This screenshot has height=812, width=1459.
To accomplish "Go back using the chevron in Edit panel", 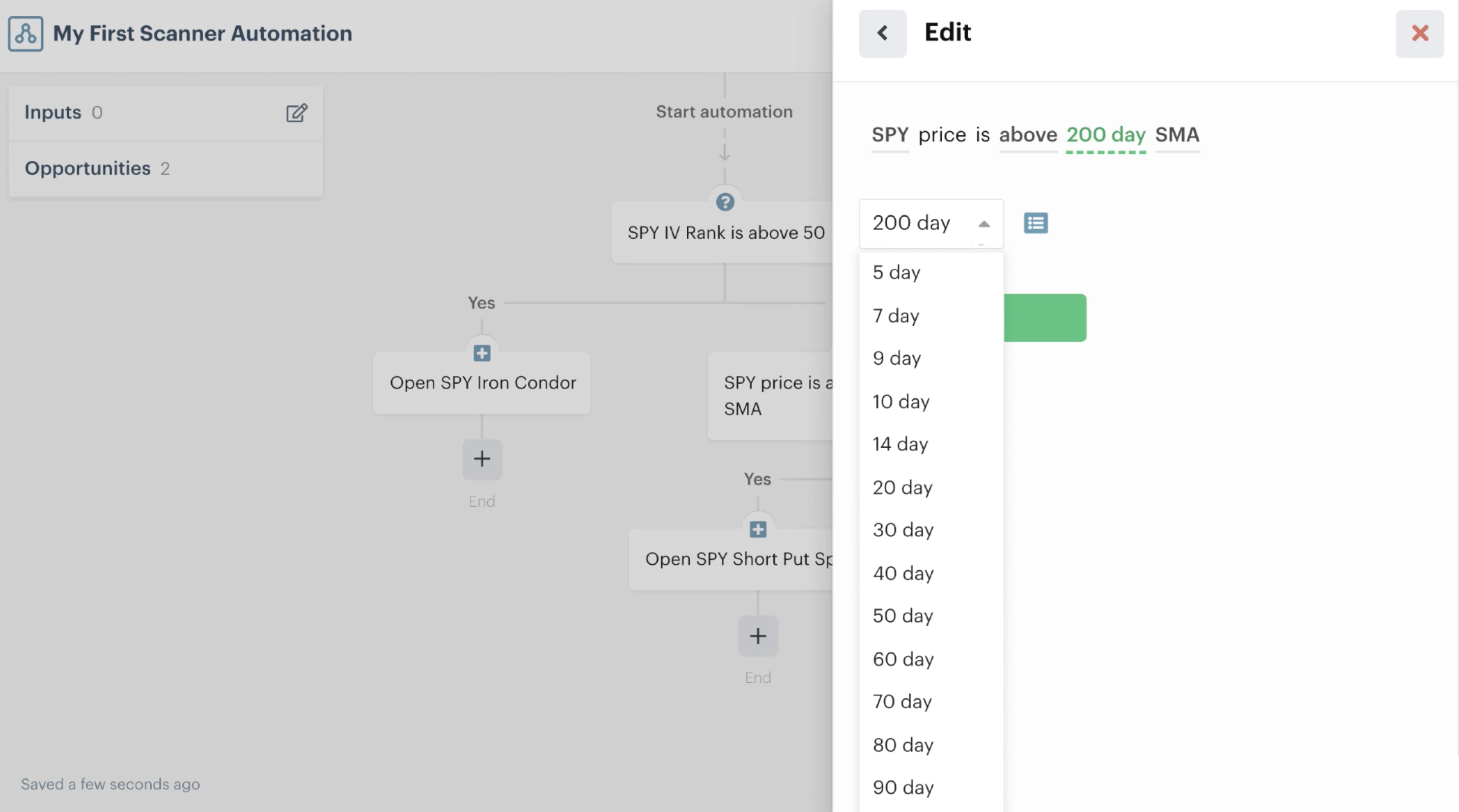I will [x=882, y=34].
